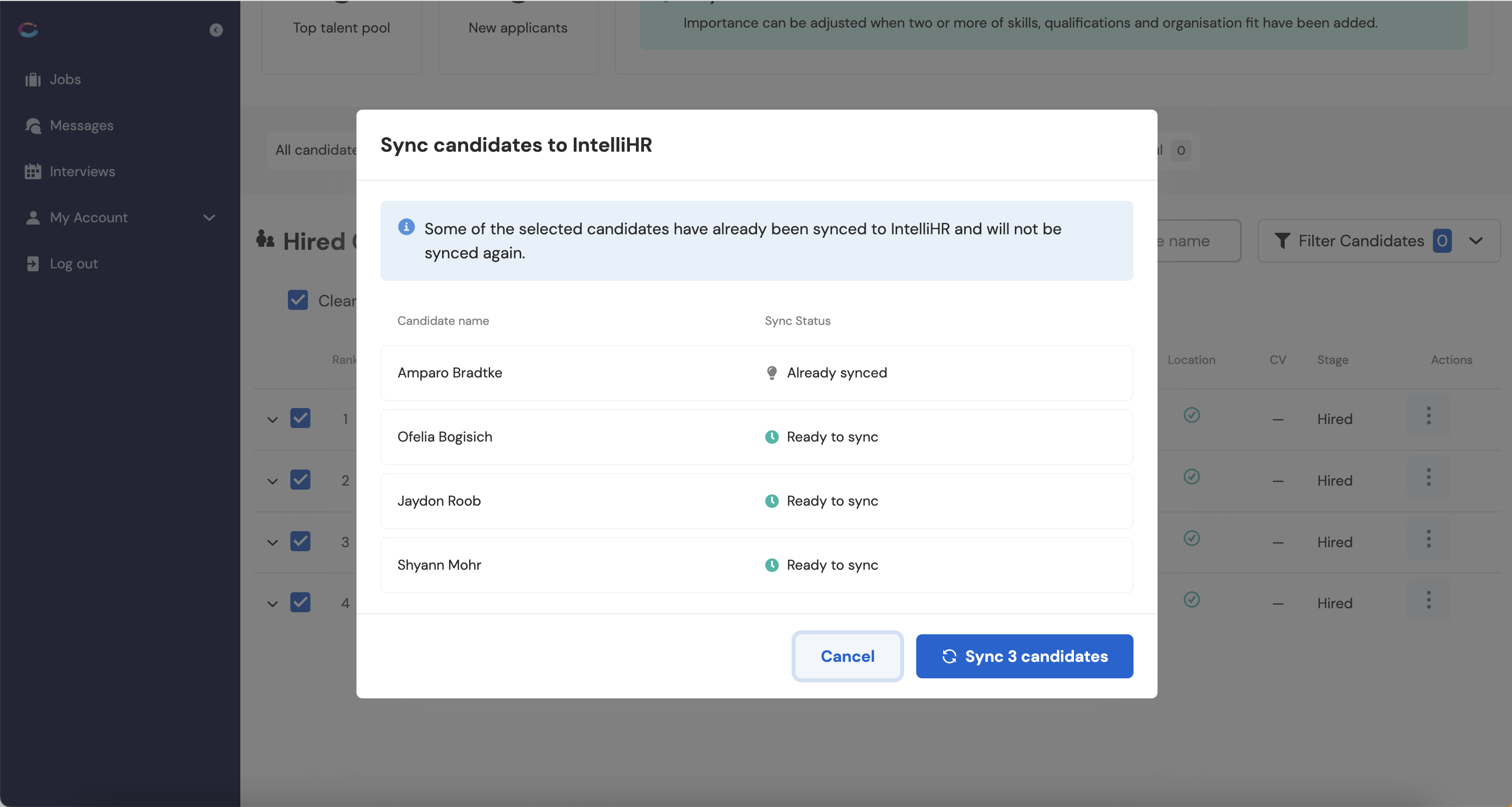Uncheck the rank 1 candidate checkbox

[300, 419]
